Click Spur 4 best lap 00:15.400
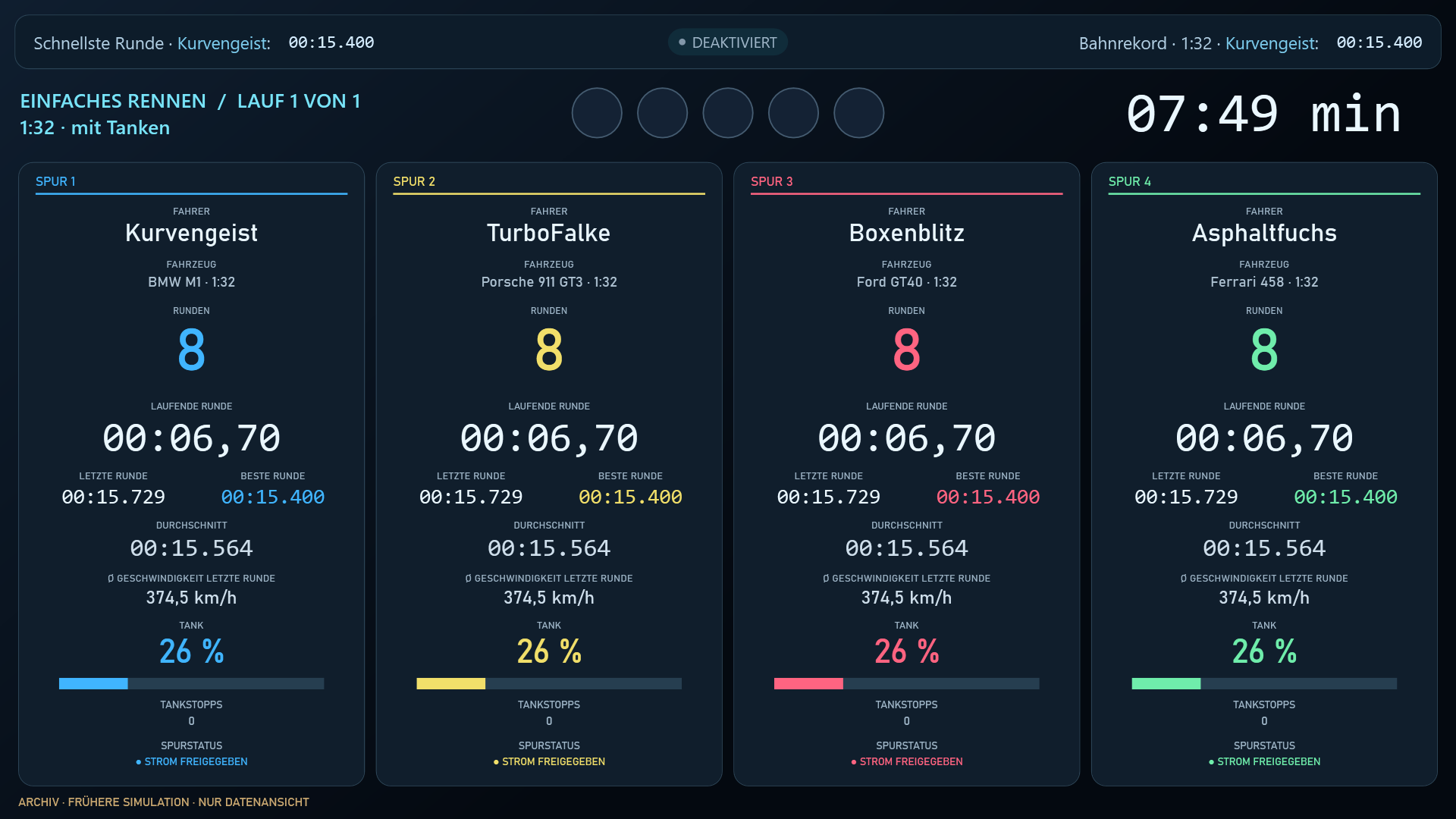Image resolution: width=1456 pixels, height=819 pixels. tap(1345, 497)
